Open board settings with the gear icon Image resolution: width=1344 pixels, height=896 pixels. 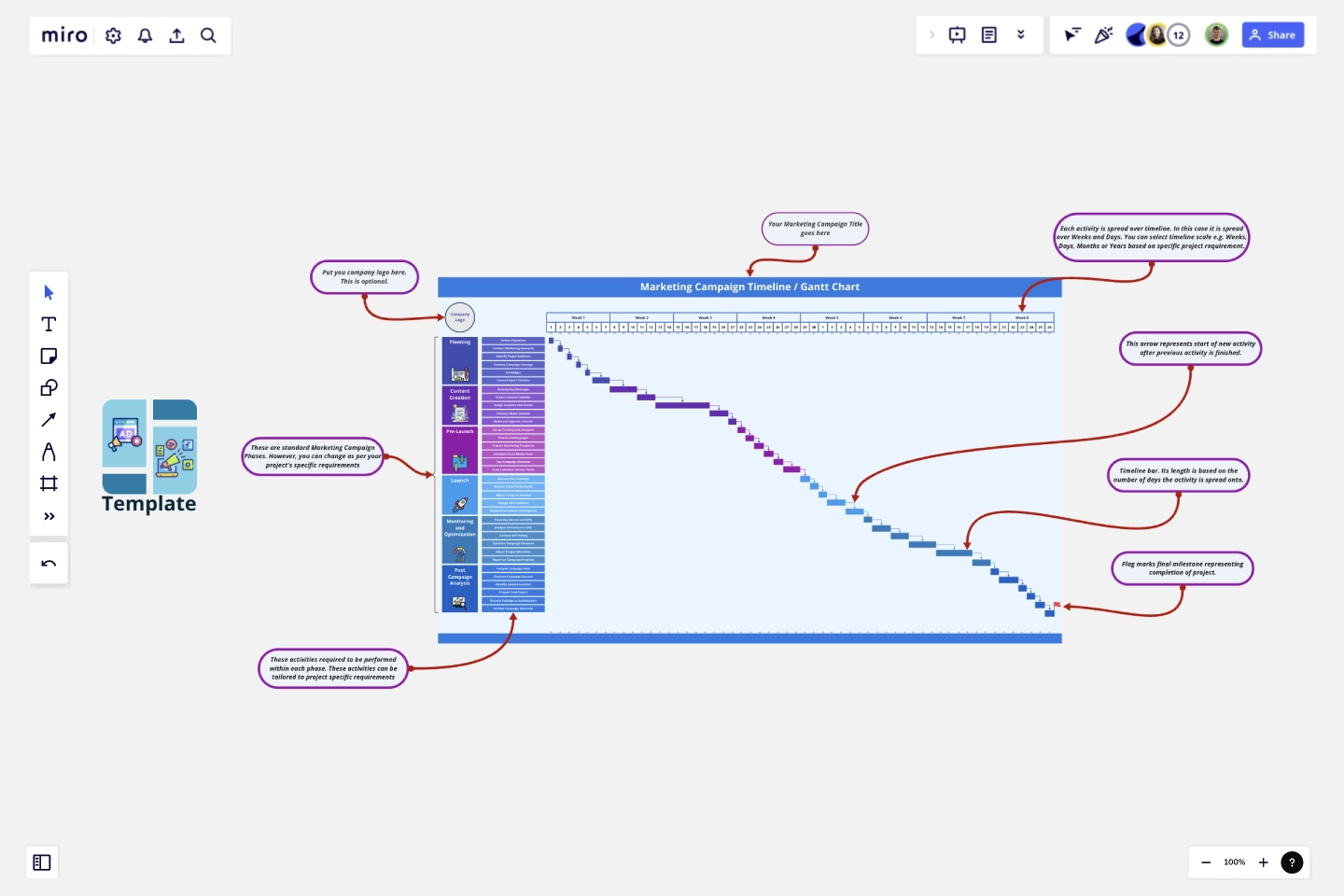point(113,35)
